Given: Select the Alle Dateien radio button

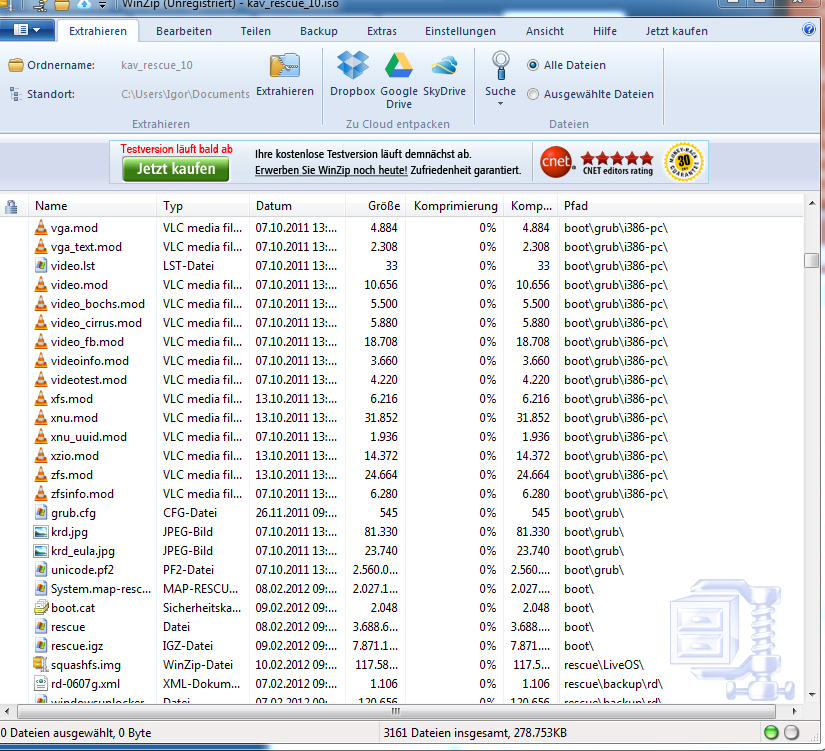Looking at the screenshot, I should [533, 65].
